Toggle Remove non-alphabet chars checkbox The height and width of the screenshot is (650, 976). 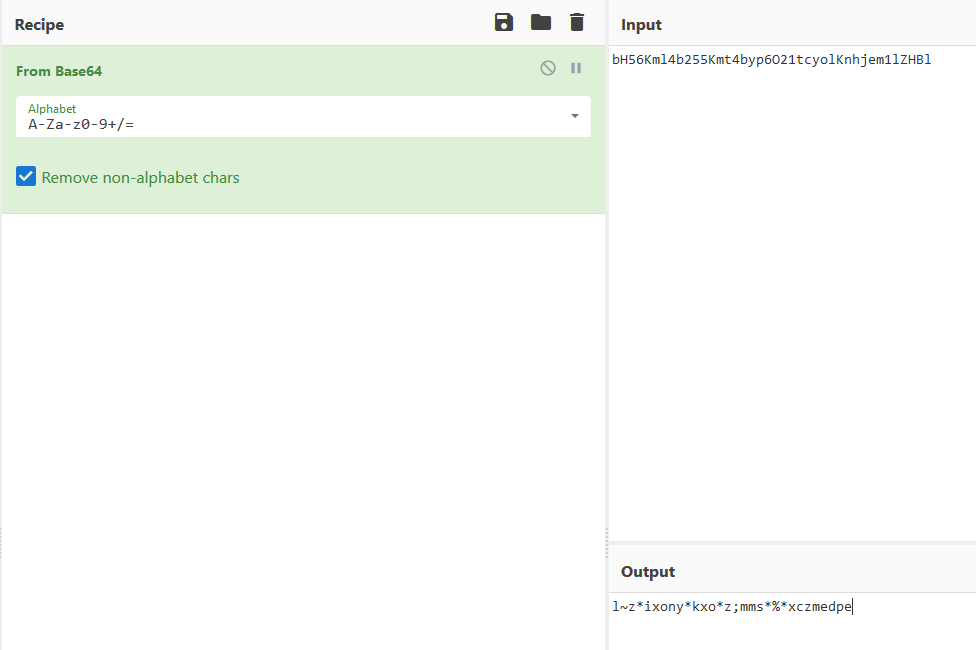[26, 176]
